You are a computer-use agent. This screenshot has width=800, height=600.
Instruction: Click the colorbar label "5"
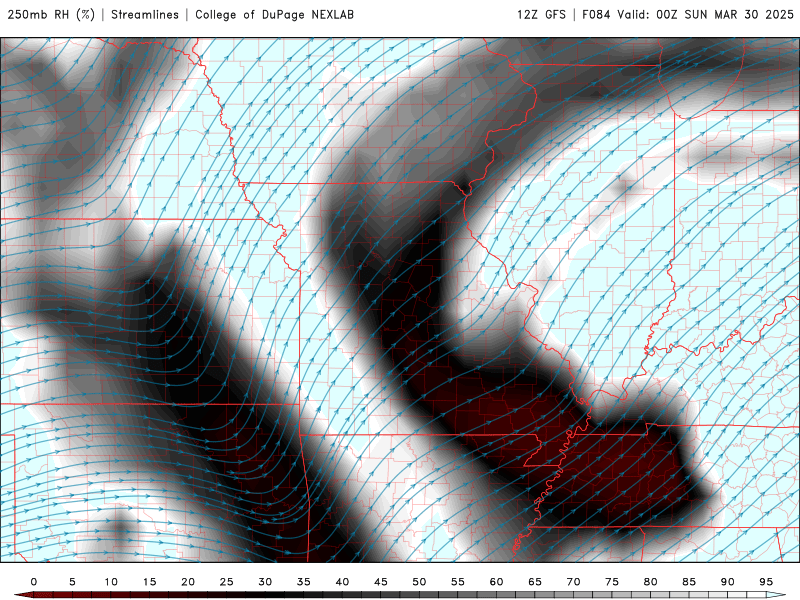click(72, 582)
